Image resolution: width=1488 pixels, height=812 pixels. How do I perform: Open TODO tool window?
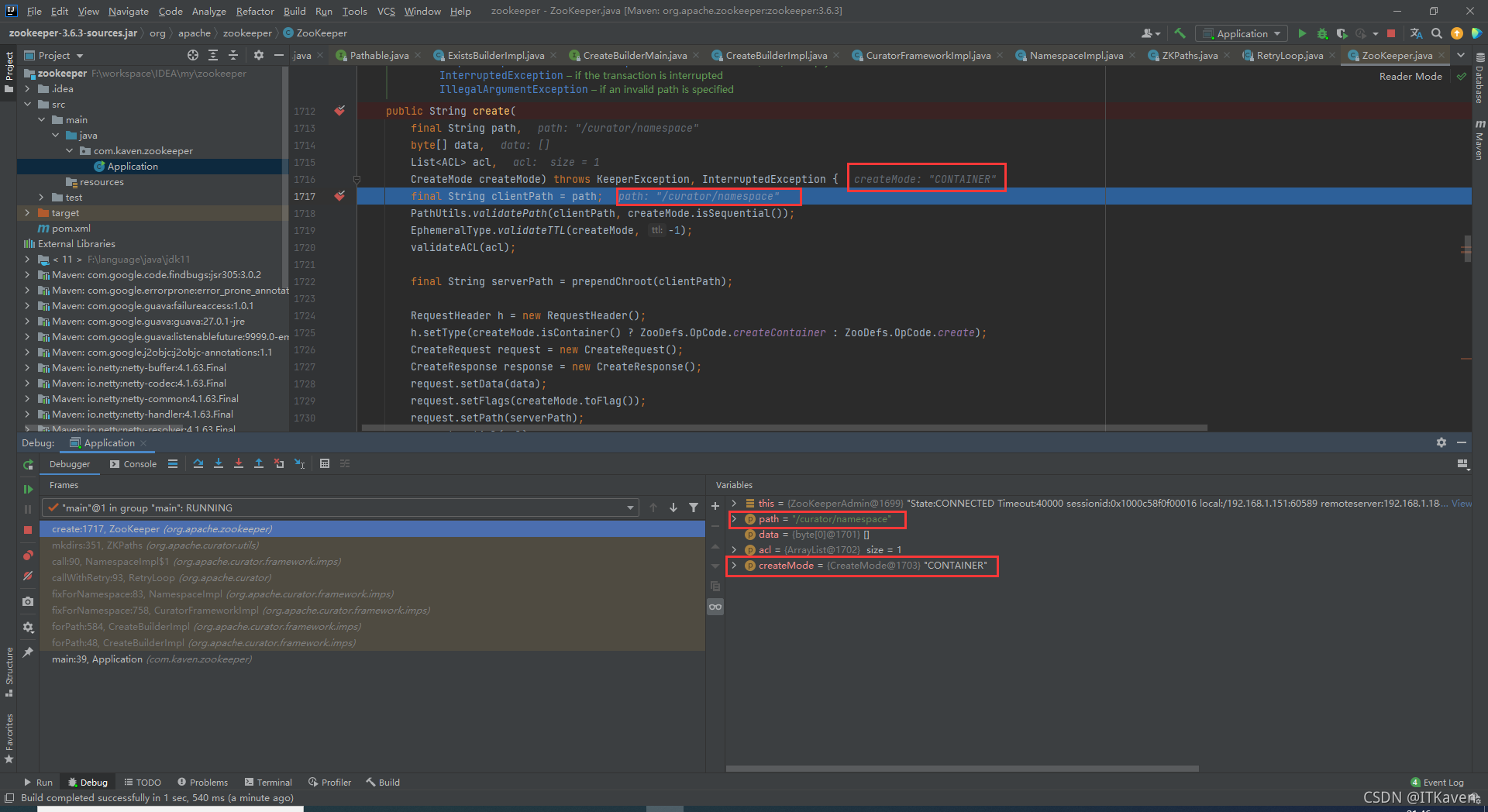pyautogui.click(x=143, y=783)
